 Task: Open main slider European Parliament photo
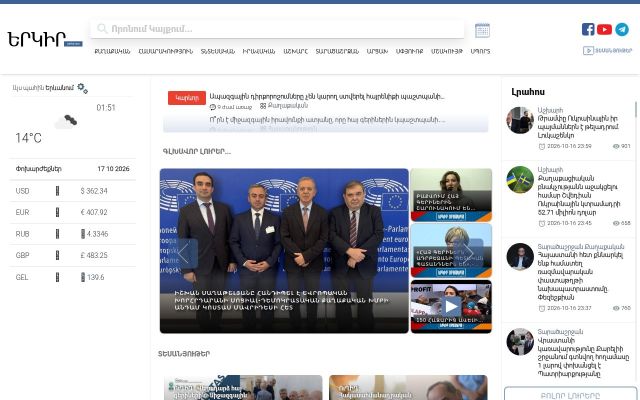click(x=284, y=251)
